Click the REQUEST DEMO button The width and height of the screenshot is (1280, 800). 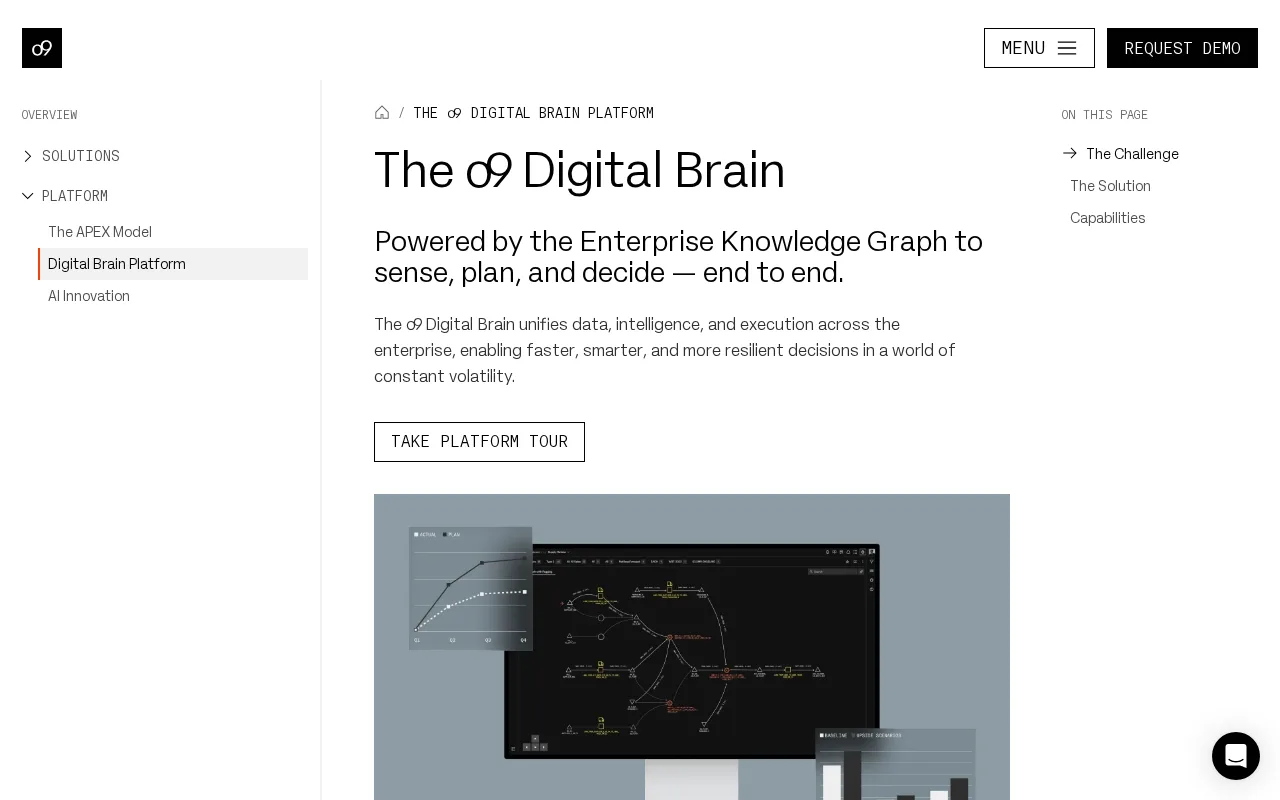click(1182, 48)
